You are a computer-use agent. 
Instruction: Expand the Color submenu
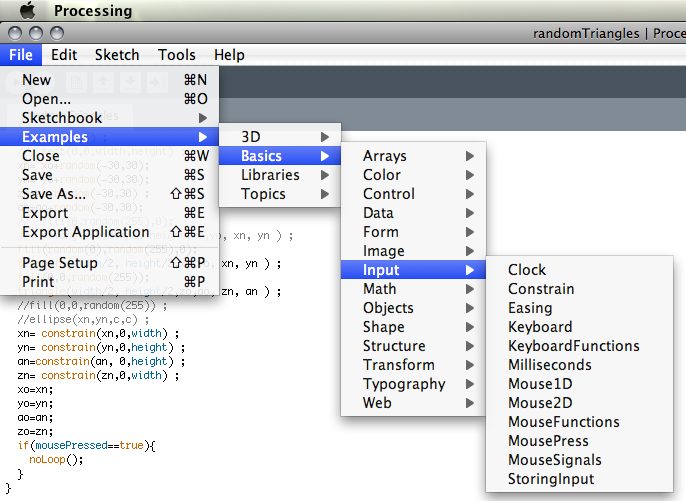point(413,175)
